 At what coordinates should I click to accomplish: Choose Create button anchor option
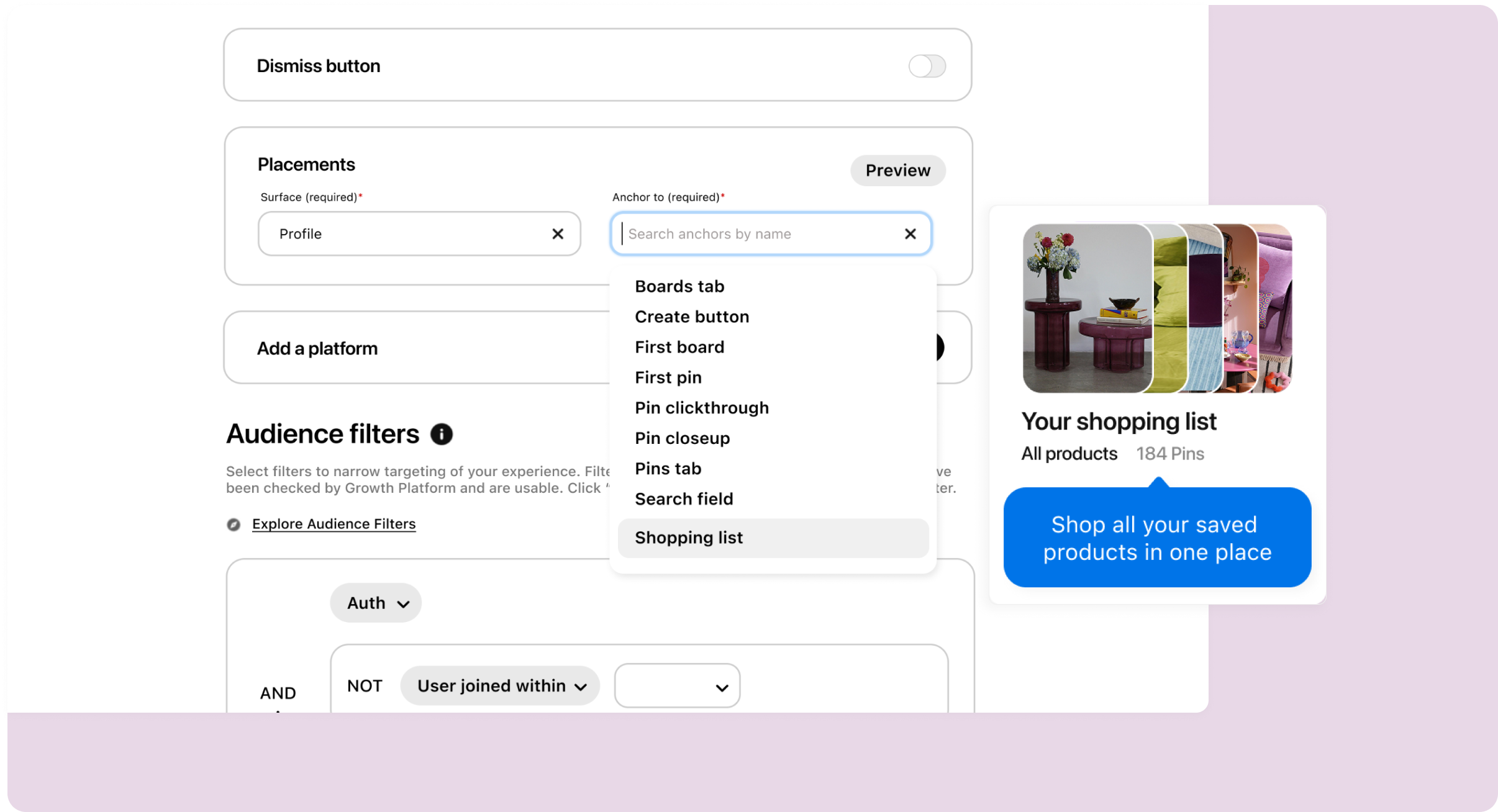click(x=692, y=317)
